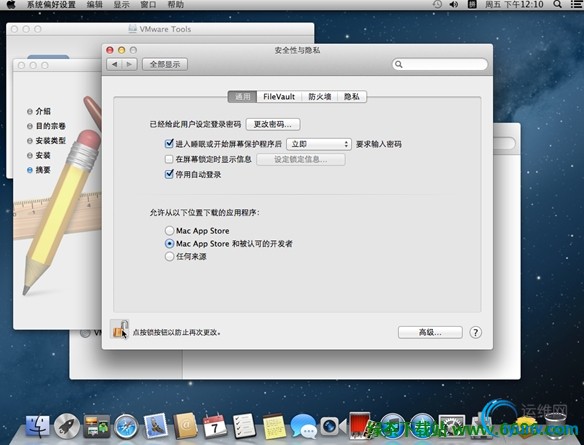
Task: Open the yellow Notes icon in Dock
Action: pos(274,426)
